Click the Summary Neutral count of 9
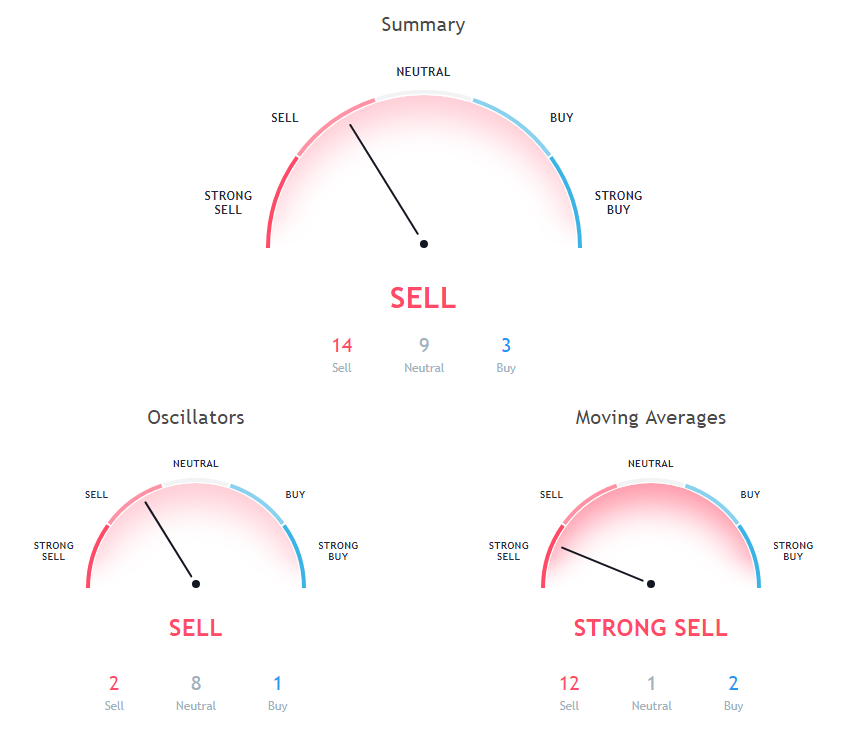The image size is (847, 734). [x=424, y=346]
